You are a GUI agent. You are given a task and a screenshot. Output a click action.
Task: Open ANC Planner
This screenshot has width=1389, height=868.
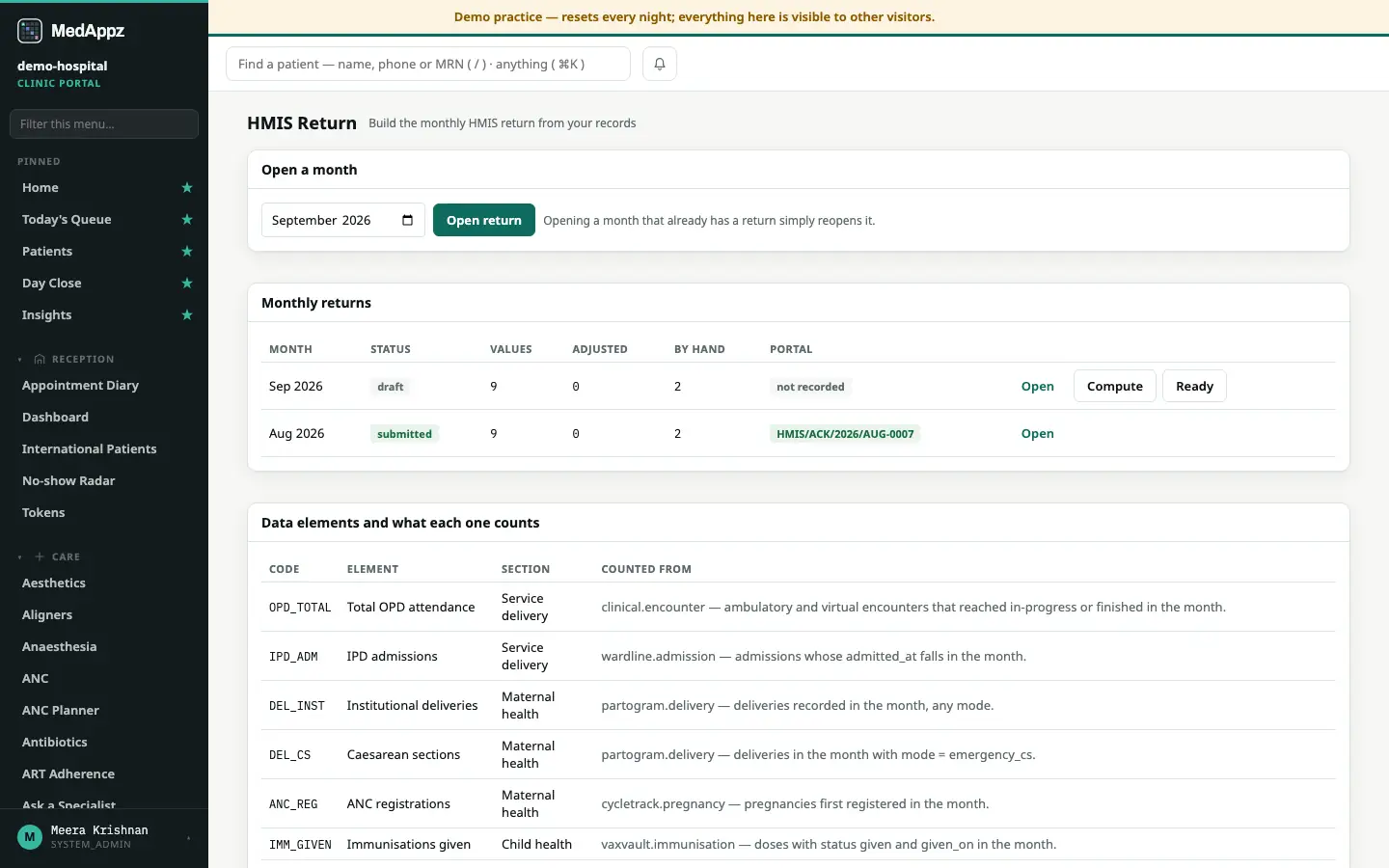(61, 711)
